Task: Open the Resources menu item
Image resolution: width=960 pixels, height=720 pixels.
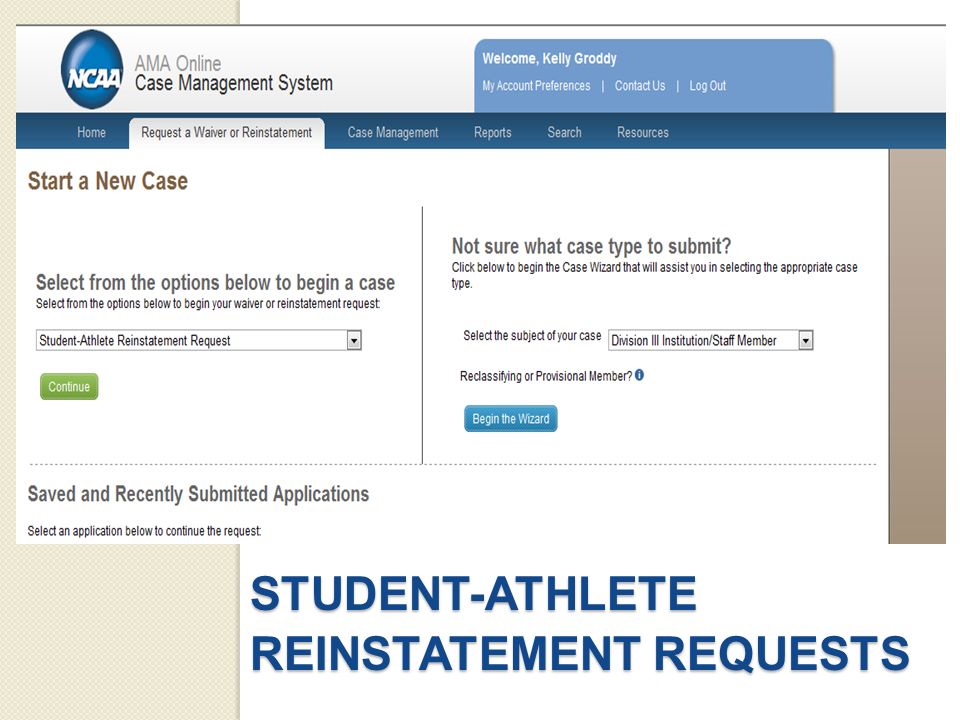Action: [643, 132]
